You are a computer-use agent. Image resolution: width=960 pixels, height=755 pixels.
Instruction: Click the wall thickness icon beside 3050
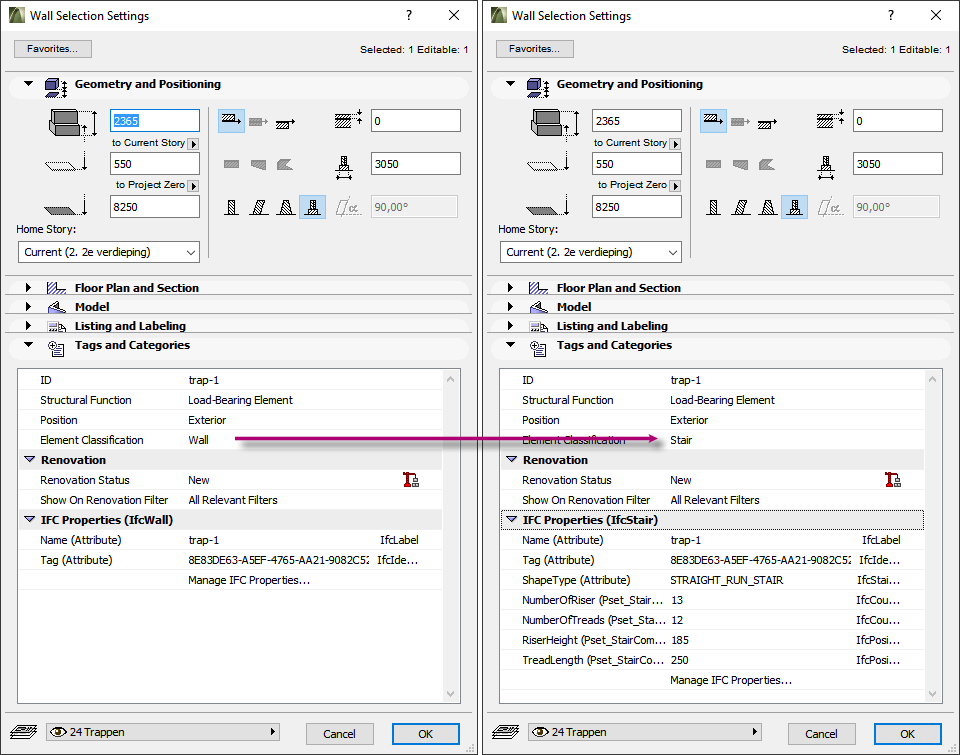tap(345, 166)
